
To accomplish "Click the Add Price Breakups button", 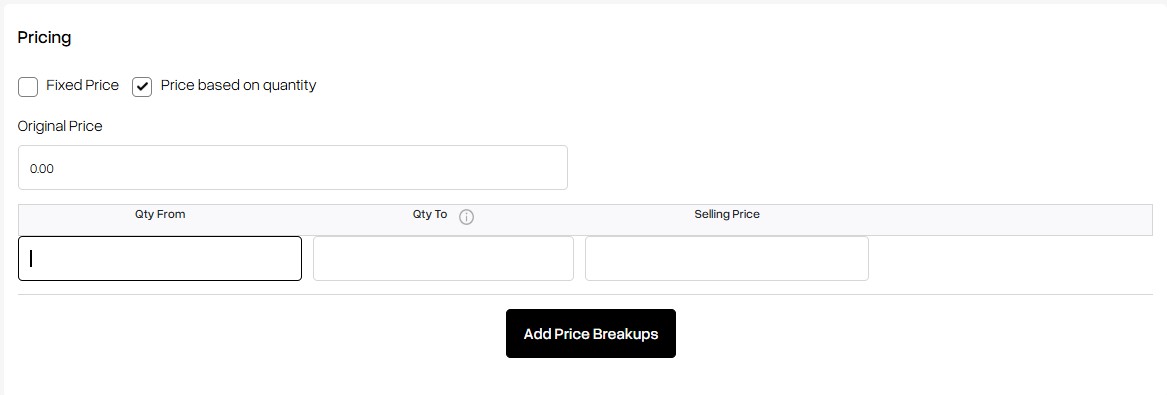I will point(591,333).
